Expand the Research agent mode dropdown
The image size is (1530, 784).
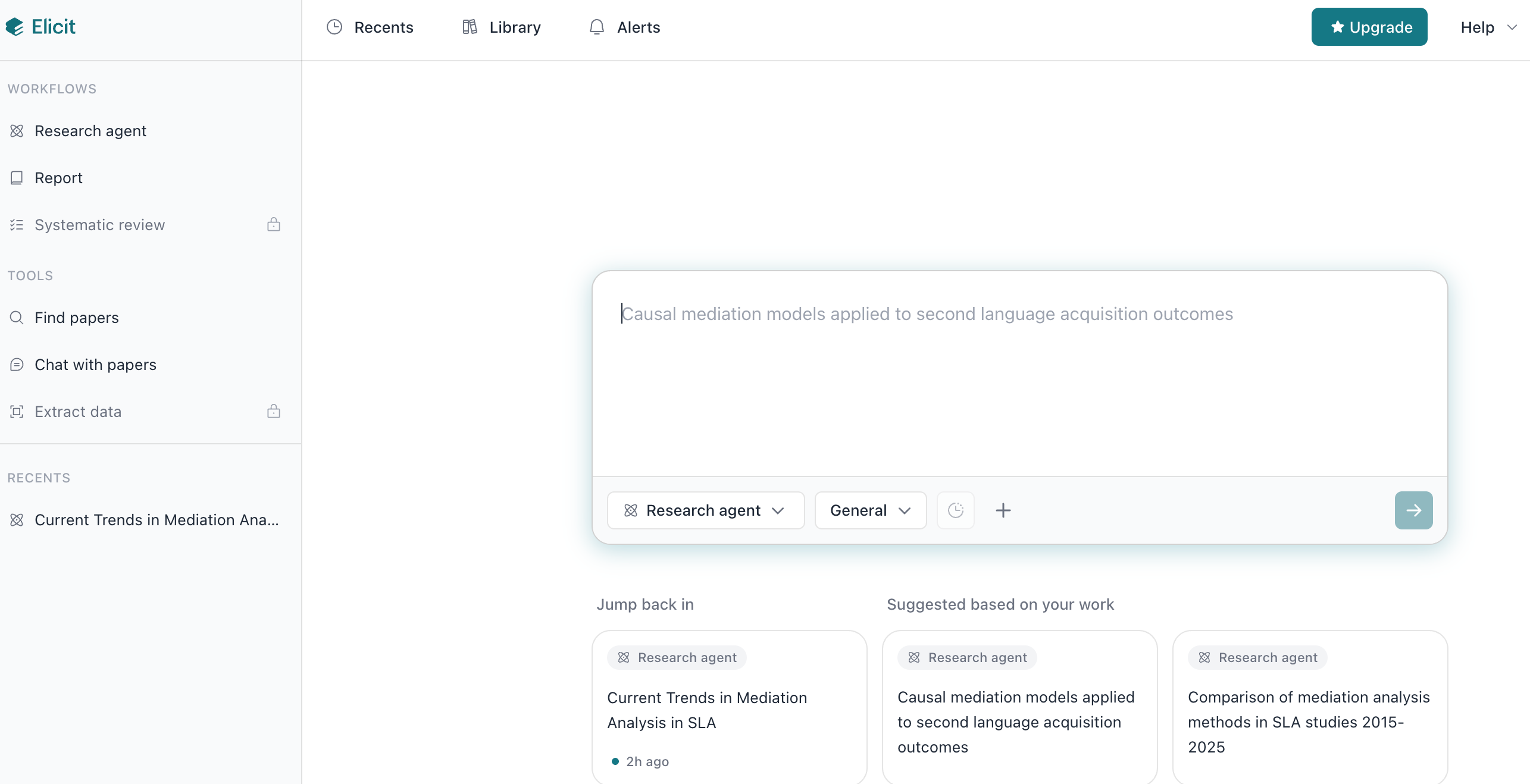(x=706, y=510)
